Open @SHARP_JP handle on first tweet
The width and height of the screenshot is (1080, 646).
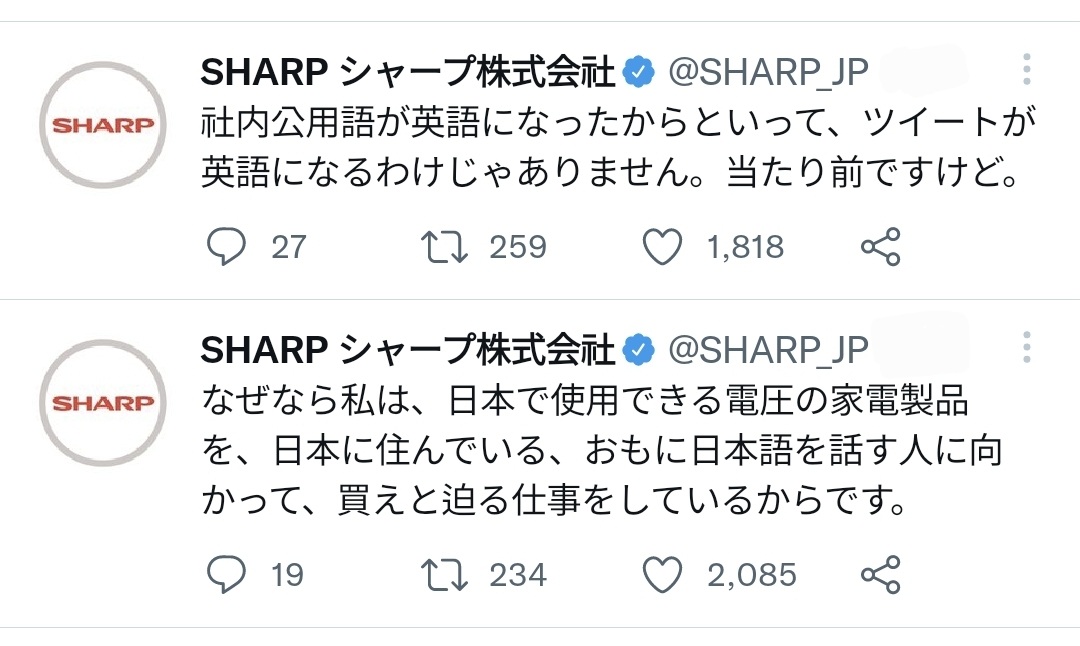pos(767,71)
